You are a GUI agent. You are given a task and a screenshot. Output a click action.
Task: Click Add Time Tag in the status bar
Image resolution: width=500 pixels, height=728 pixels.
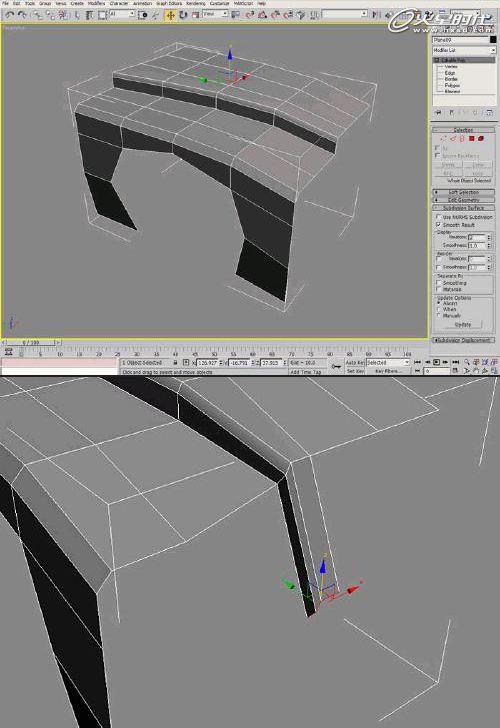point(305,372)
